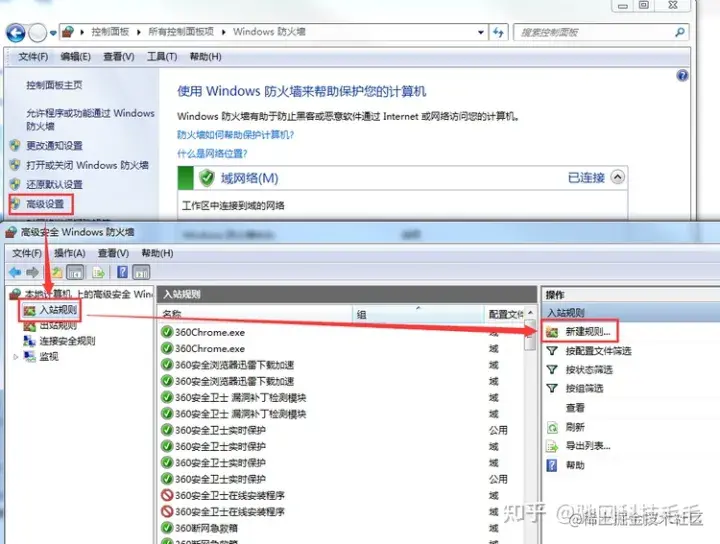
Task: Click Up one level toolbar icon
Action: point(57,273)
